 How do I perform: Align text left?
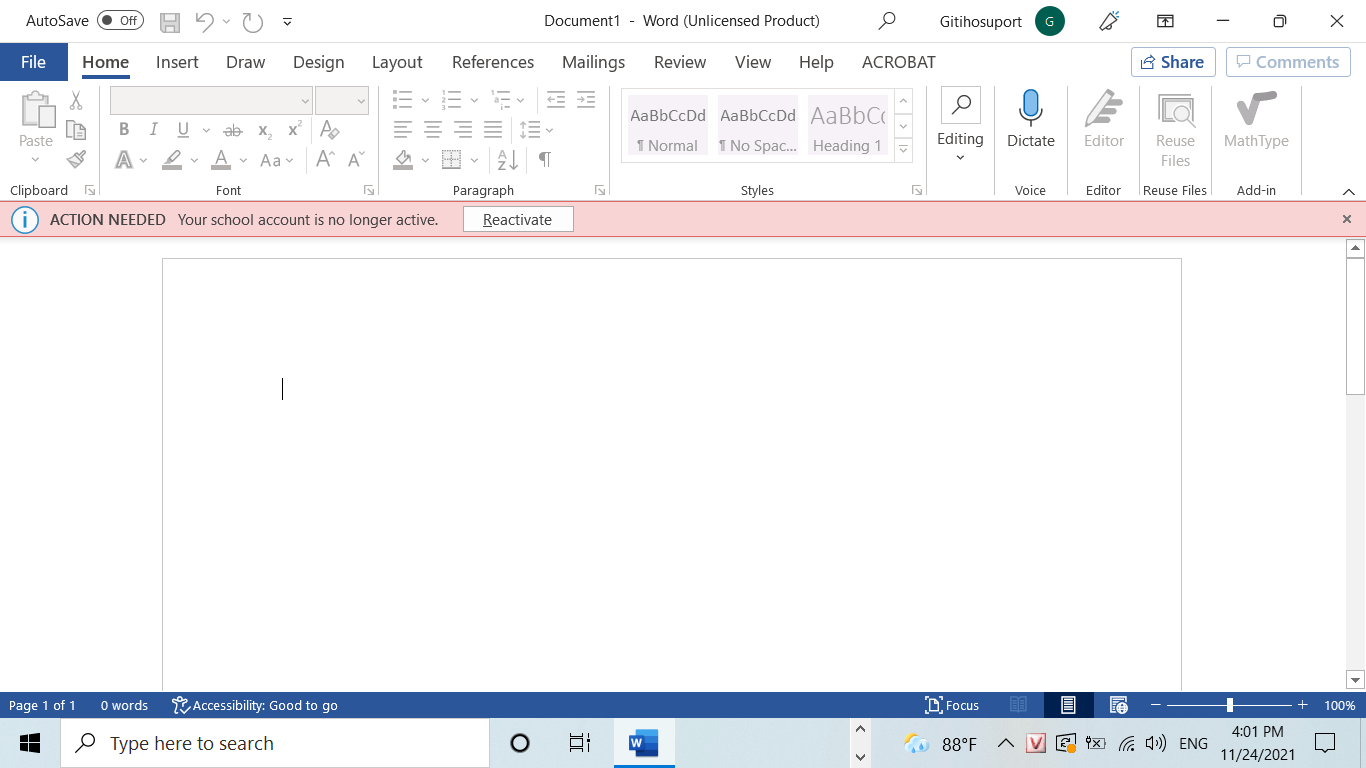point(403,130)
